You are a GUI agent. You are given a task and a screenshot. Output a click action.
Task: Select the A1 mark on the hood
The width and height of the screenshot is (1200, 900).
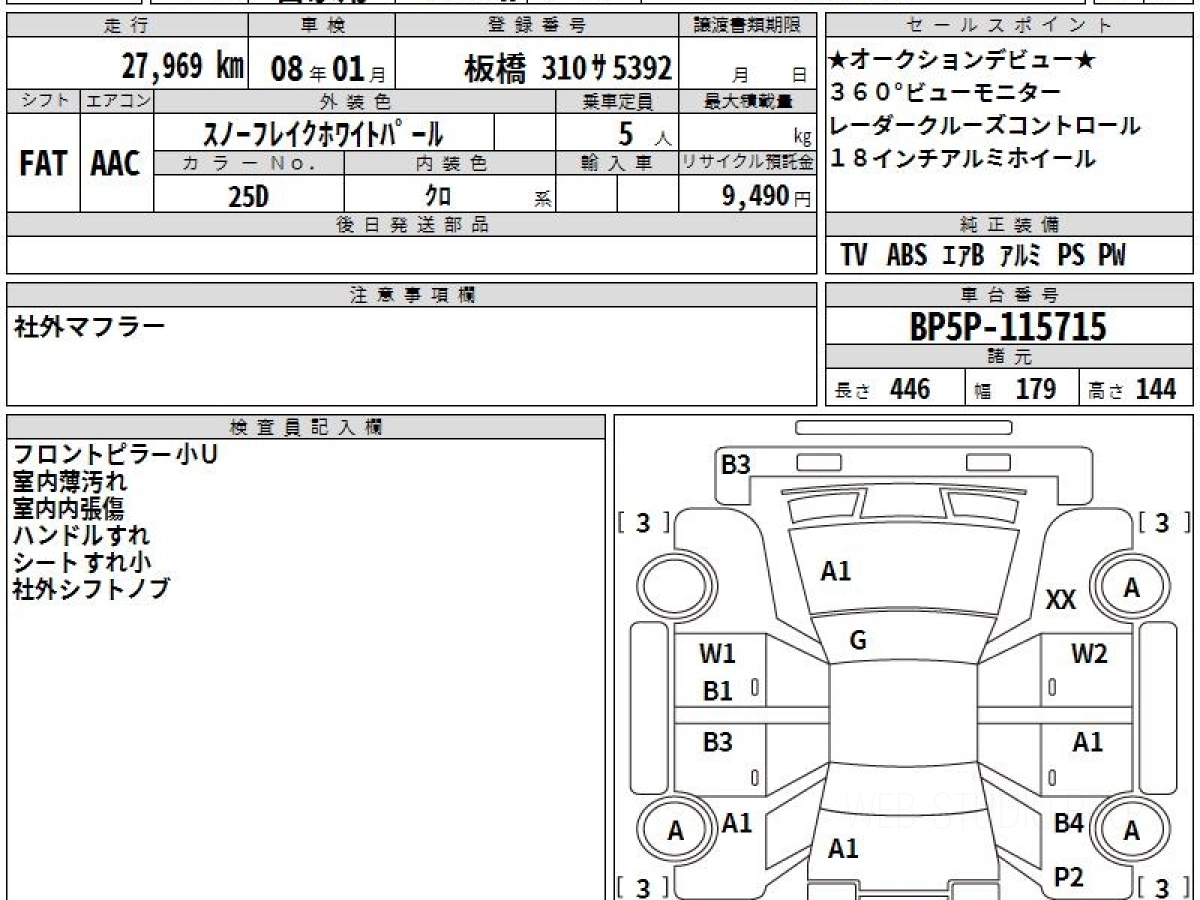click(x=835, y=571)
